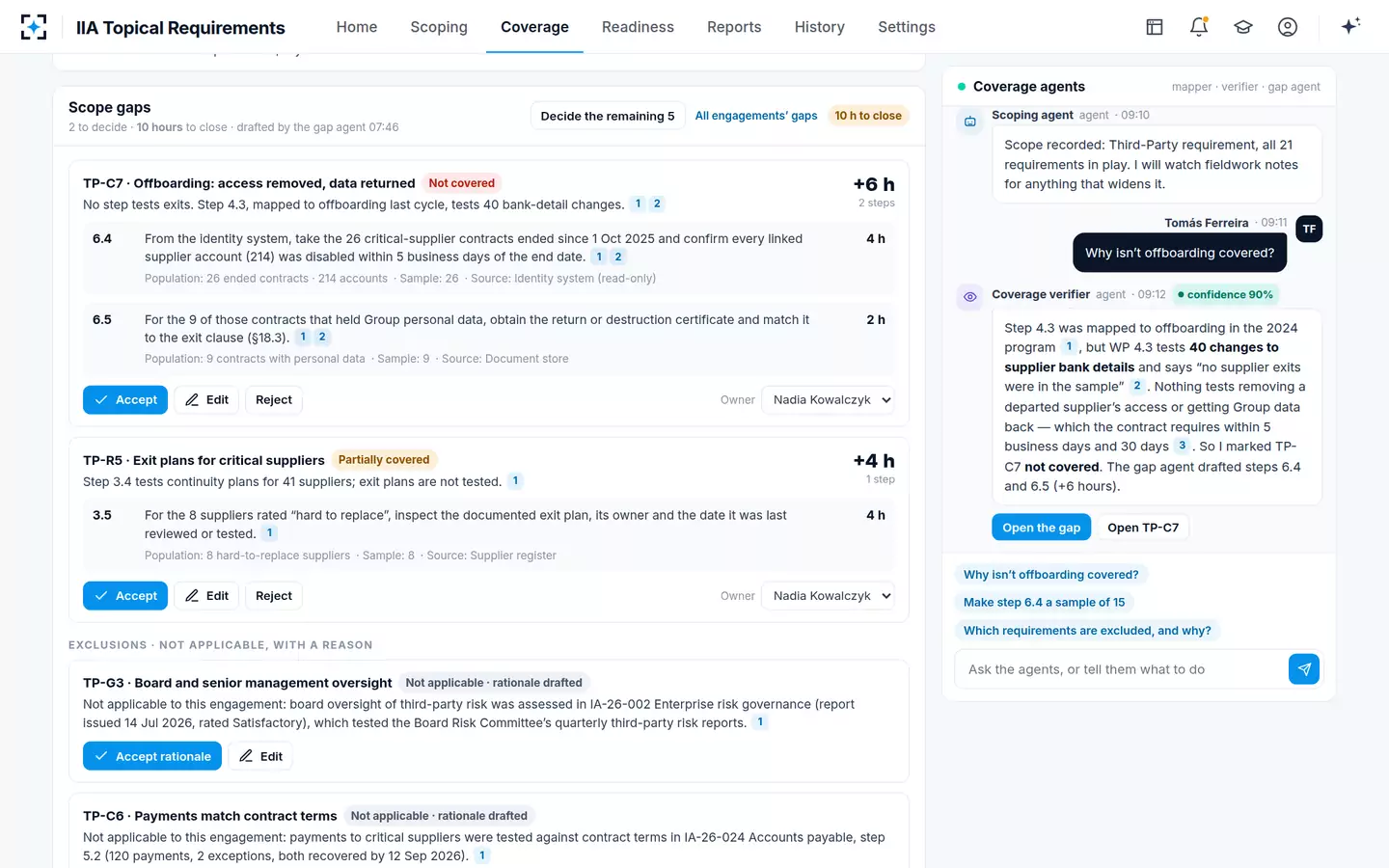Open the notifications bell

pyautogui.click(x=1199, y=27)
